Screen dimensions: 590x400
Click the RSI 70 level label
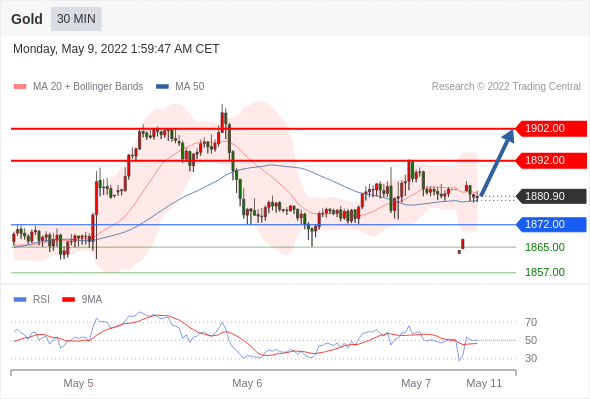[x=531, y=322]
